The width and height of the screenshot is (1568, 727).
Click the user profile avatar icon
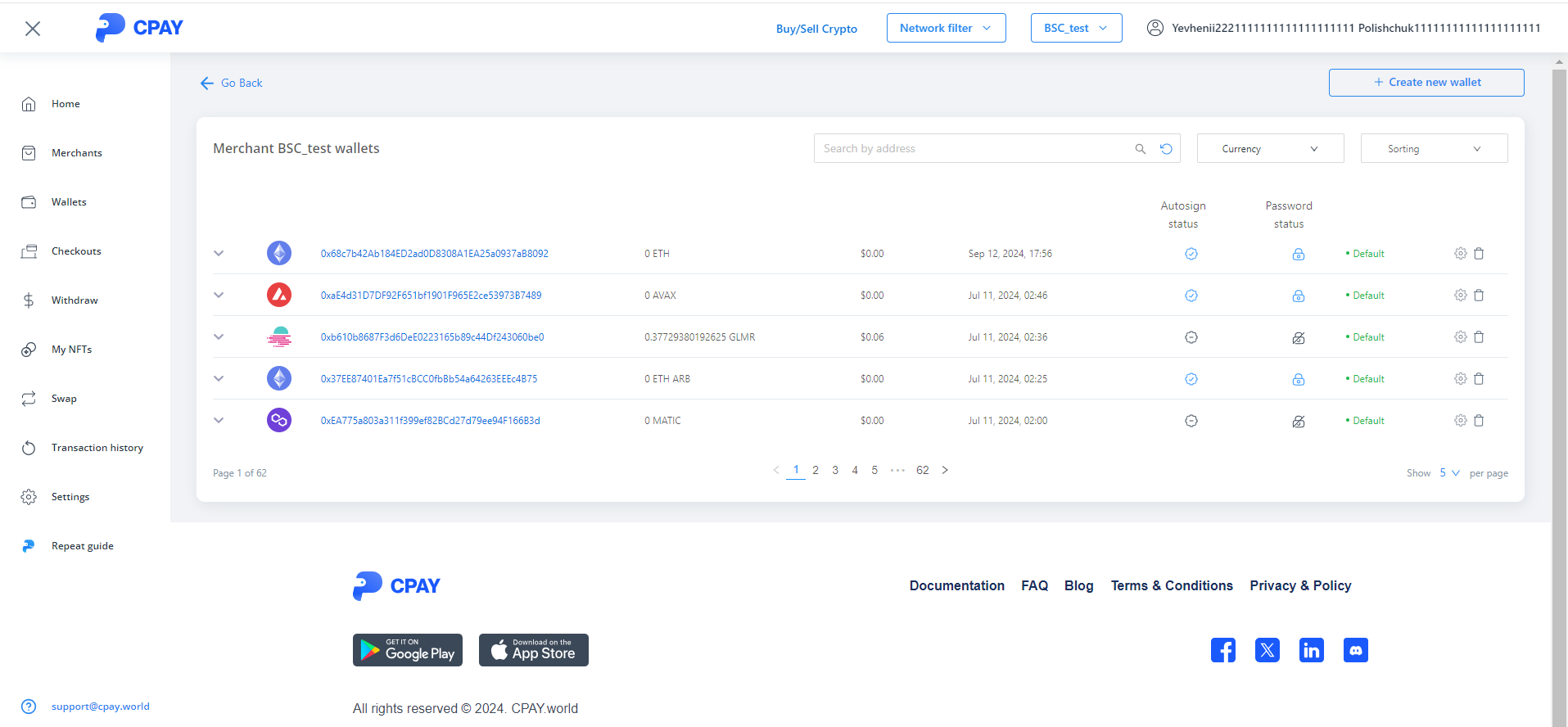click(x=1155, y=28)
